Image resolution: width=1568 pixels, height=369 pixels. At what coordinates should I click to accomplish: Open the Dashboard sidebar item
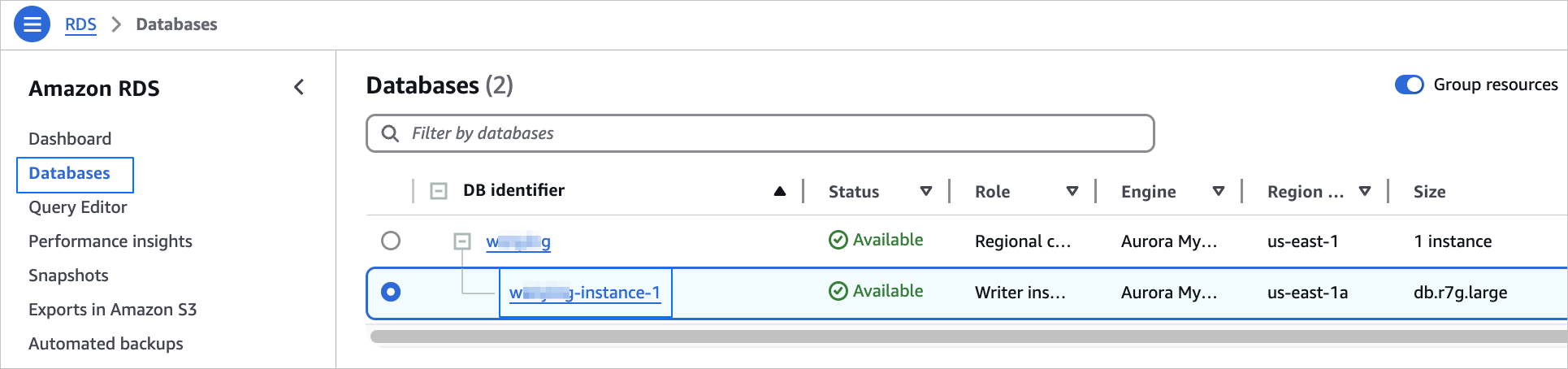70,139
